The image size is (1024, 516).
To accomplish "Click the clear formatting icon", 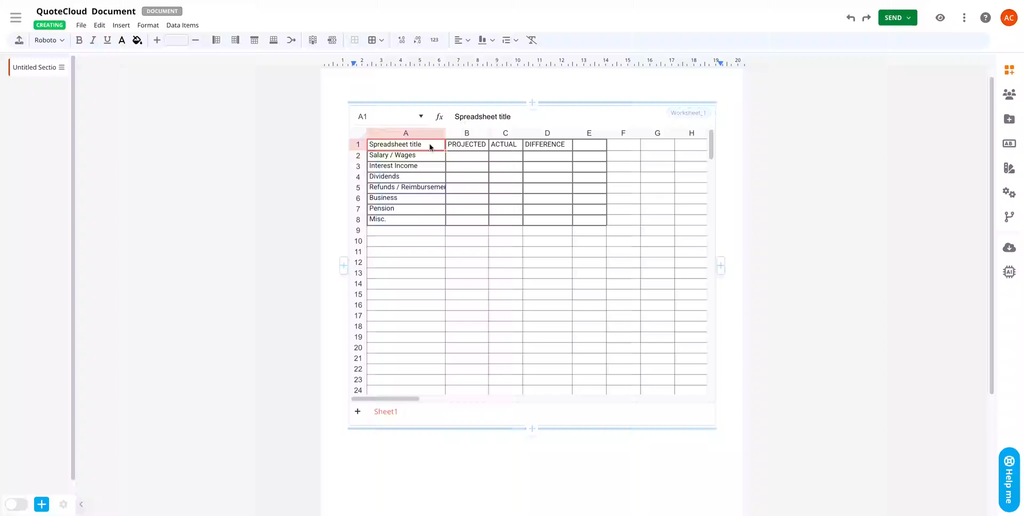I will (532, 40).
